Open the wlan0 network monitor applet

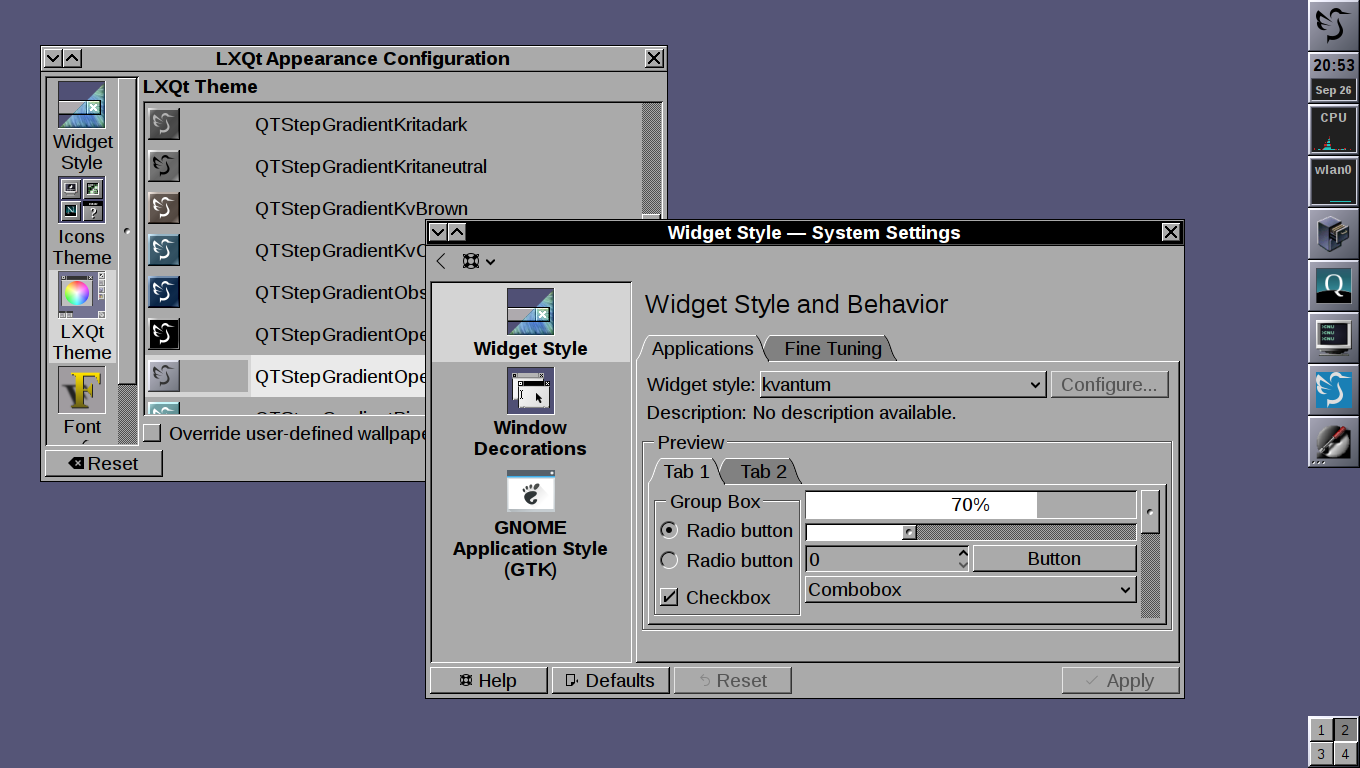pyautogui.click(x=1333, y=181)
